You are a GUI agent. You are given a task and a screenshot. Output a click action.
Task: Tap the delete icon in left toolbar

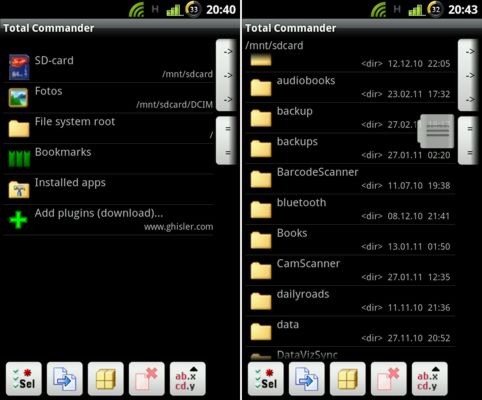(x=147, y=379)
